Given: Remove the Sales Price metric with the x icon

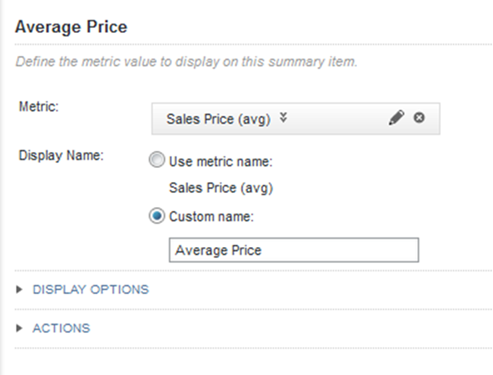Looking at the screenshot, I should point(419,118).
